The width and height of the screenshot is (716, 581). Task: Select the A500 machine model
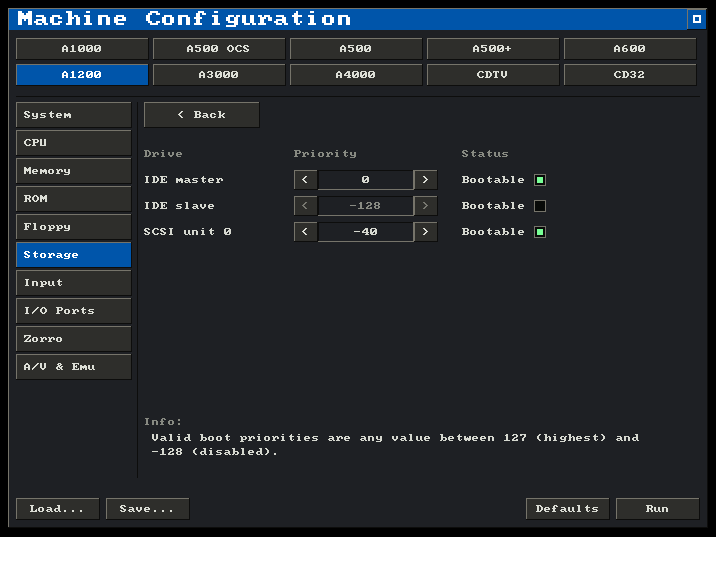pyautogui.click(x=356, y=49)
